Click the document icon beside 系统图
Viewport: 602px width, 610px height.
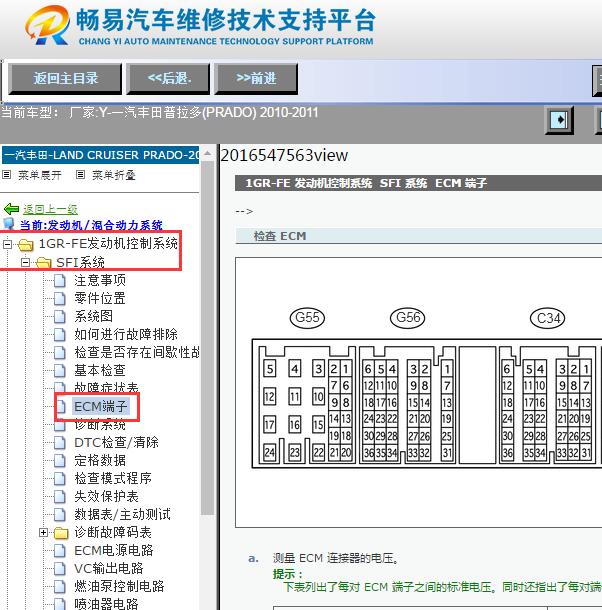(x=60, y=316)
